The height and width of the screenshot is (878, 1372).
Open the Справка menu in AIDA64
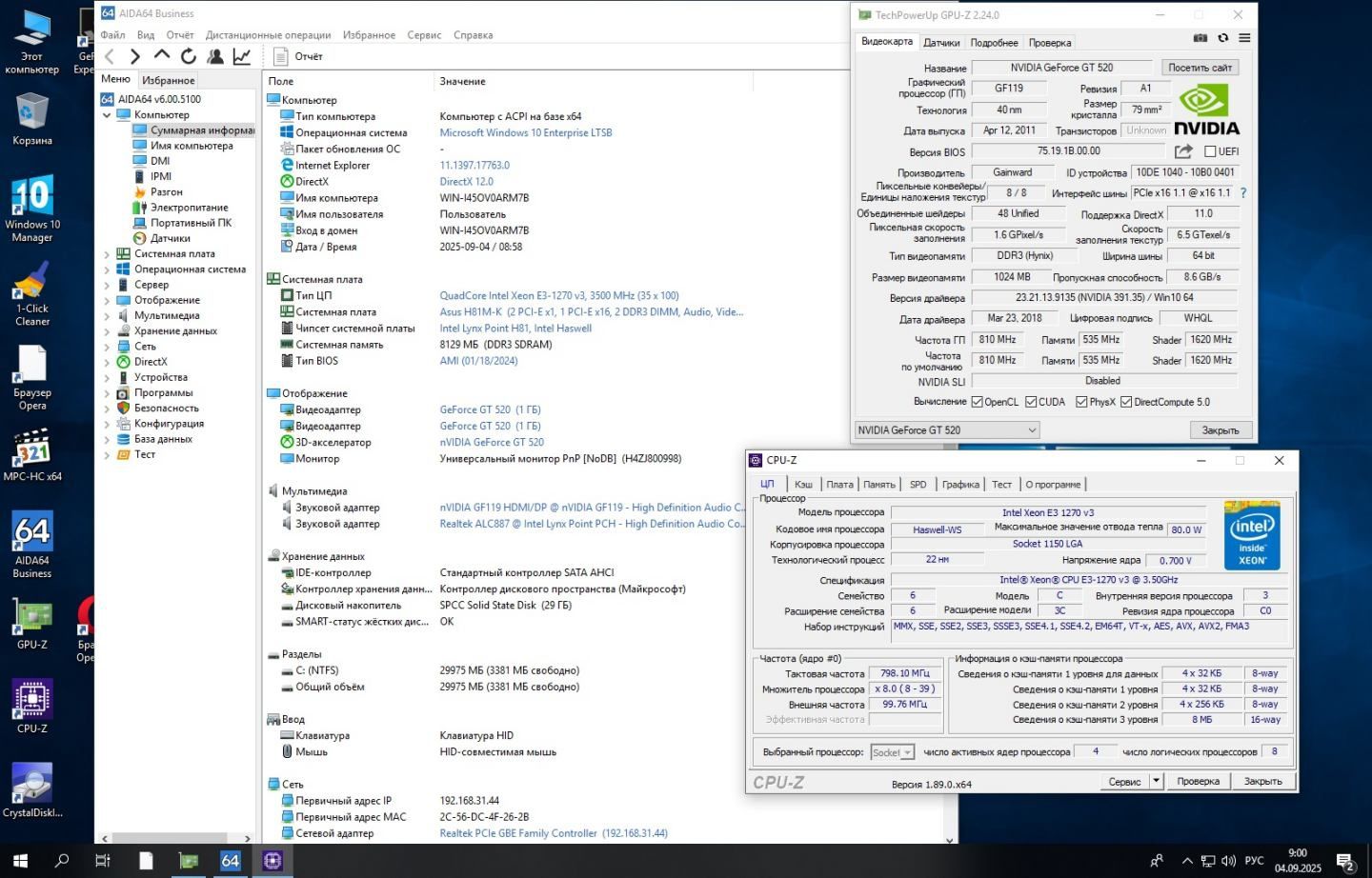tap(474, 35)
